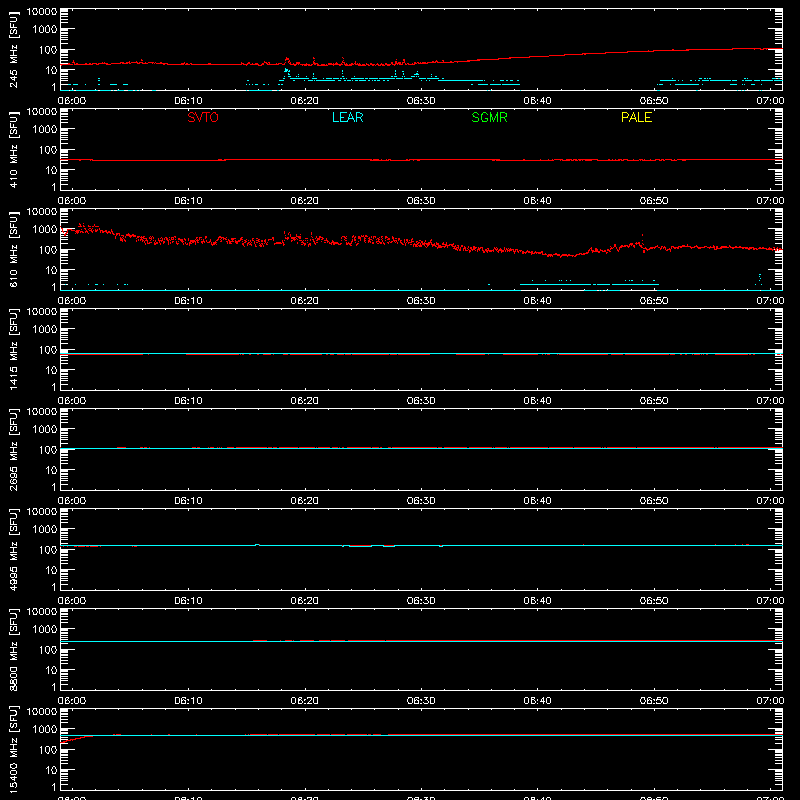Click the red SVTO station label
The width and height of the screenshot is (800, 800).
203,117
